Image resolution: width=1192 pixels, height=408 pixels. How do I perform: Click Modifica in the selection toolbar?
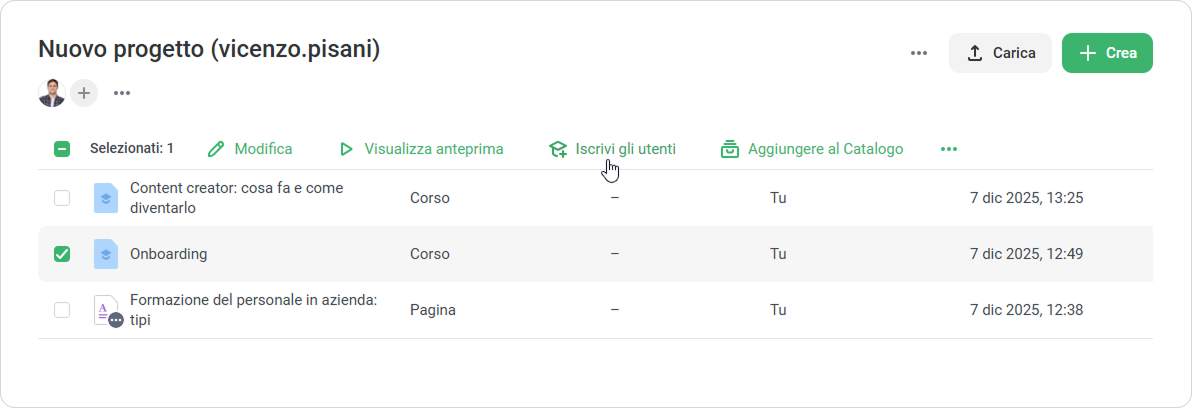coord(250,149)
